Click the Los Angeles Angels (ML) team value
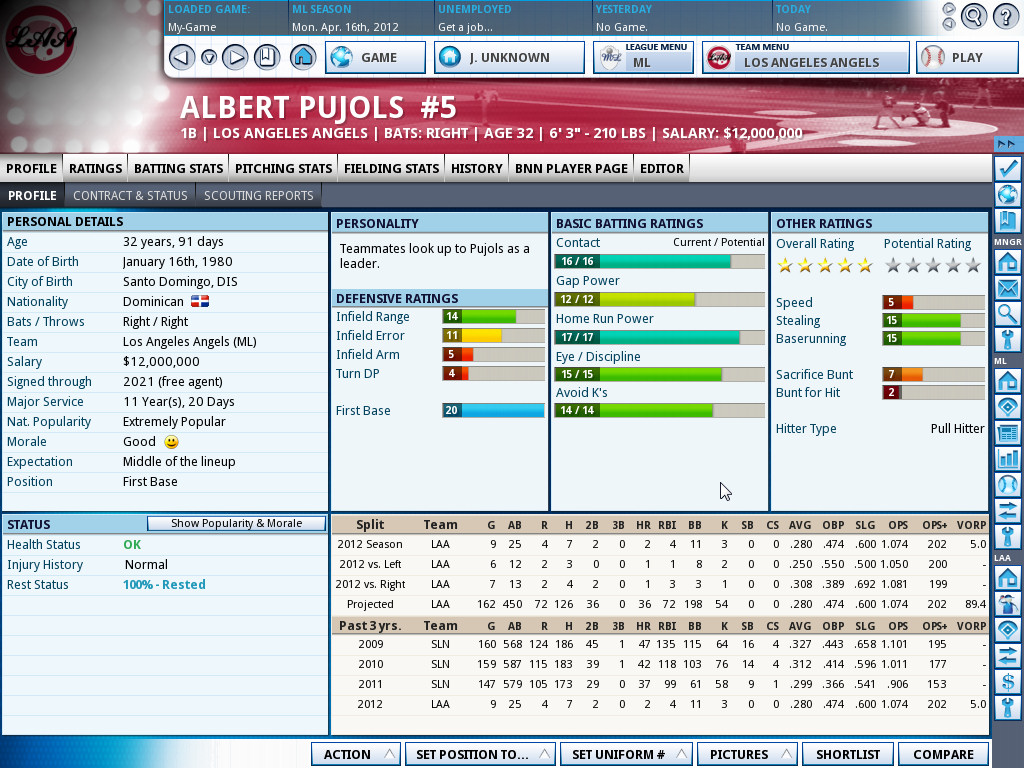Screen dimensions: 1024x768 pyautogui.click(x=189, y=342)
